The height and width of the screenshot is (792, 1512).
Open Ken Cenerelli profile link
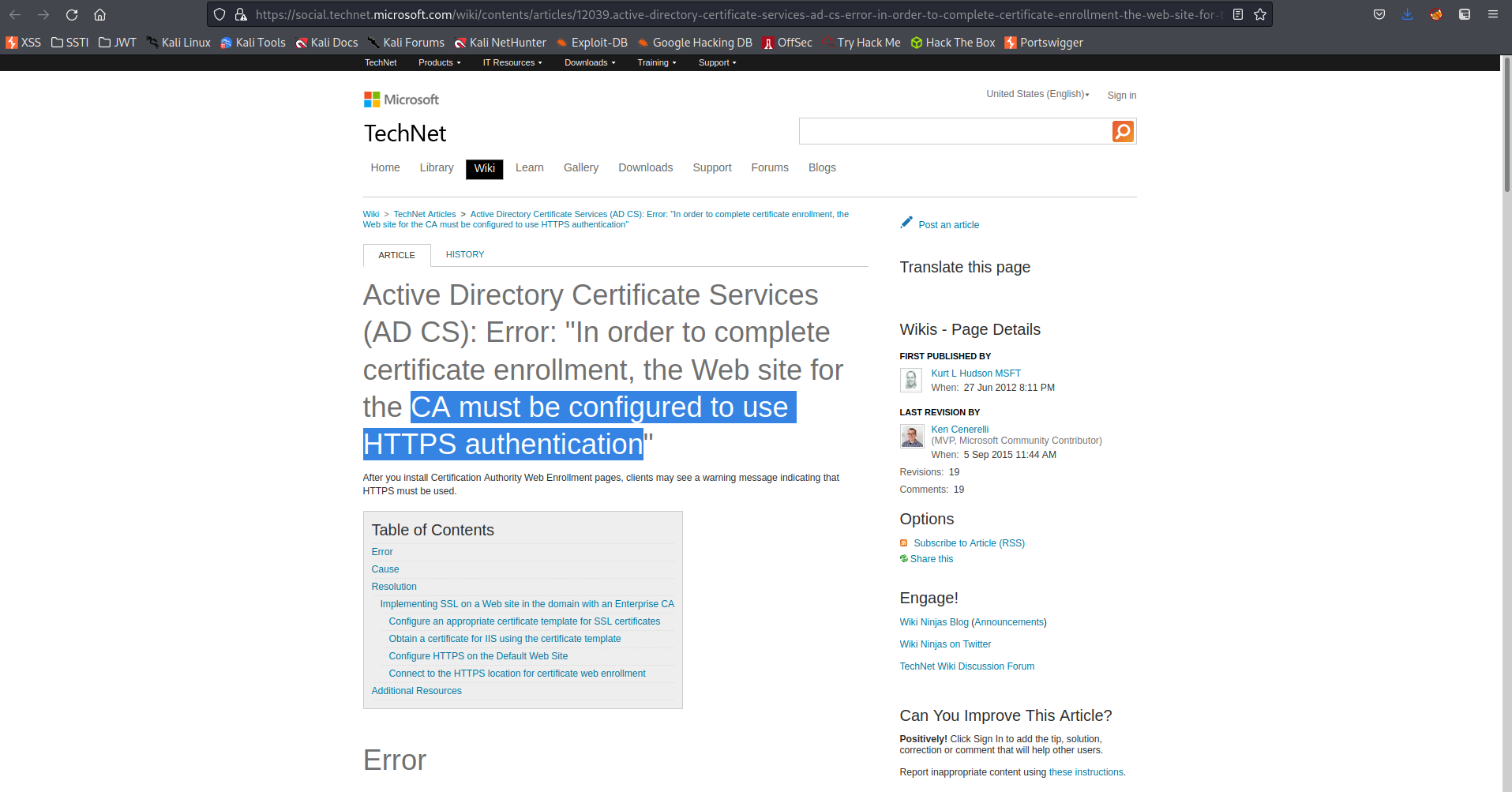click(960, 430)
